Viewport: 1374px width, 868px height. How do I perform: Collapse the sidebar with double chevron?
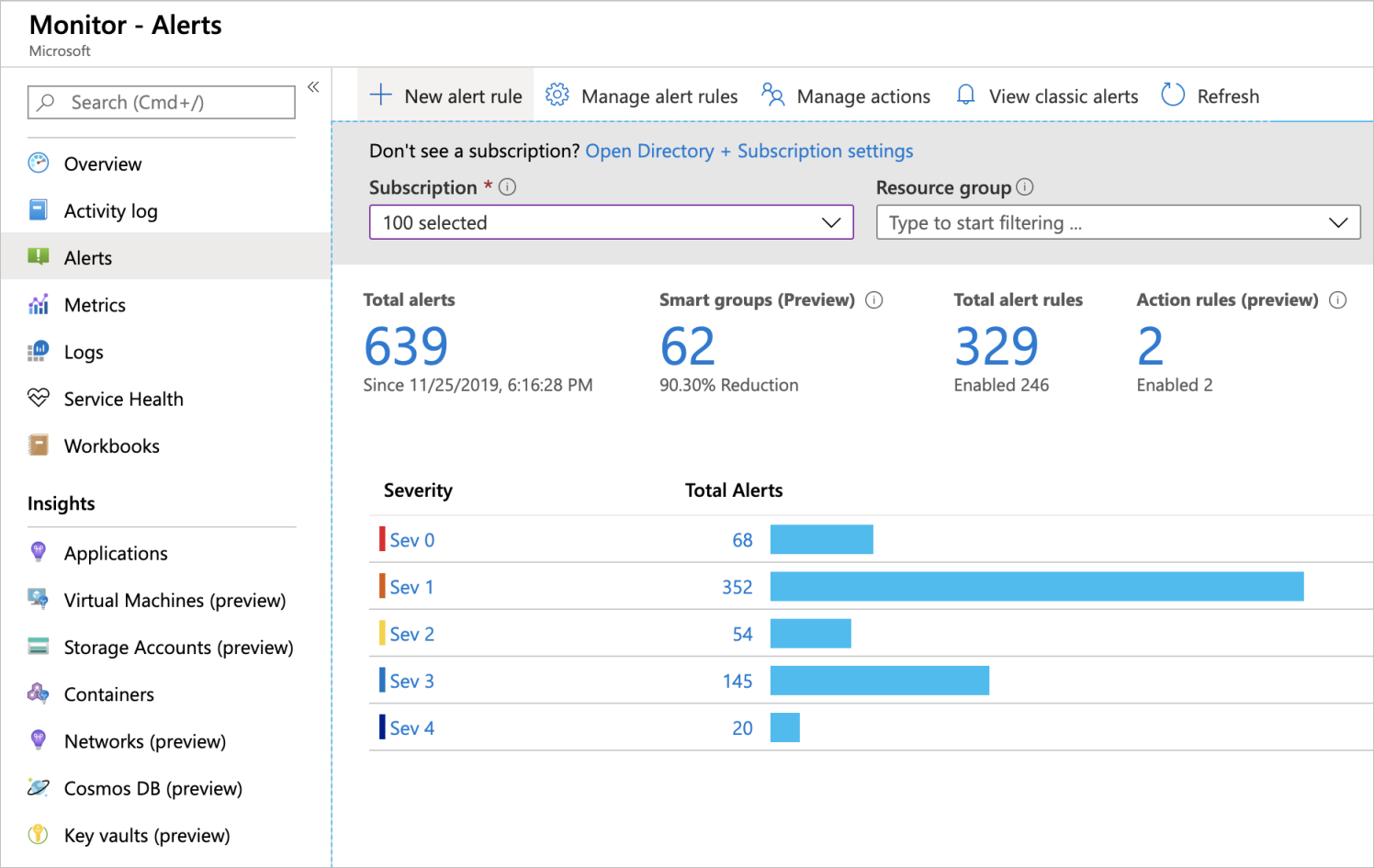(x=313, y=87)
